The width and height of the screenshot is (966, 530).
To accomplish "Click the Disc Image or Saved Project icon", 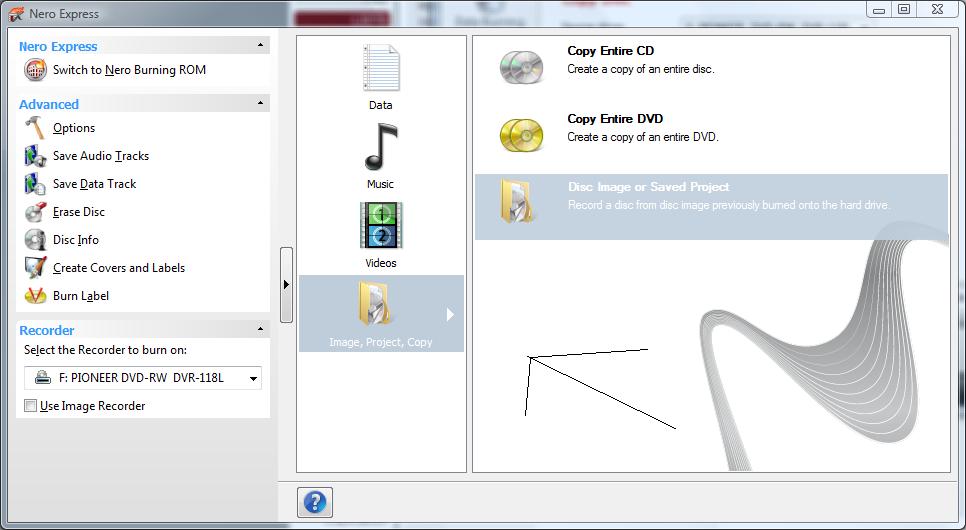I will coord(518,201).
